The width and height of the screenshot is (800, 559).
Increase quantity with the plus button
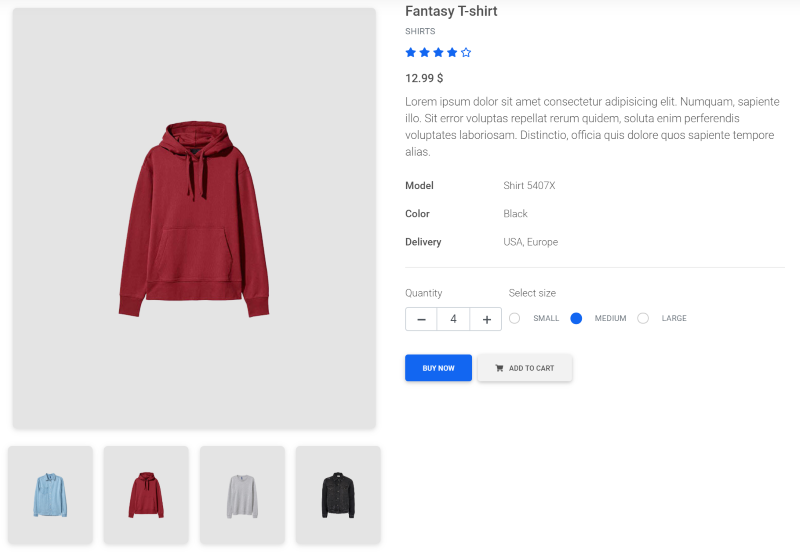click(x=486, y=319)
